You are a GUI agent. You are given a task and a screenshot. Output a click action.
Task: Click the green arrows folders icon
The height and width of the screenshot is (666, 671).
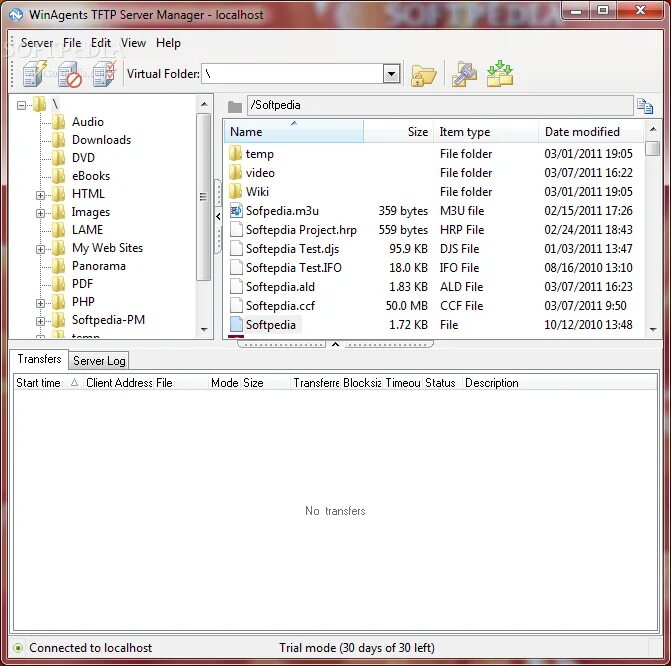[500, 74]
